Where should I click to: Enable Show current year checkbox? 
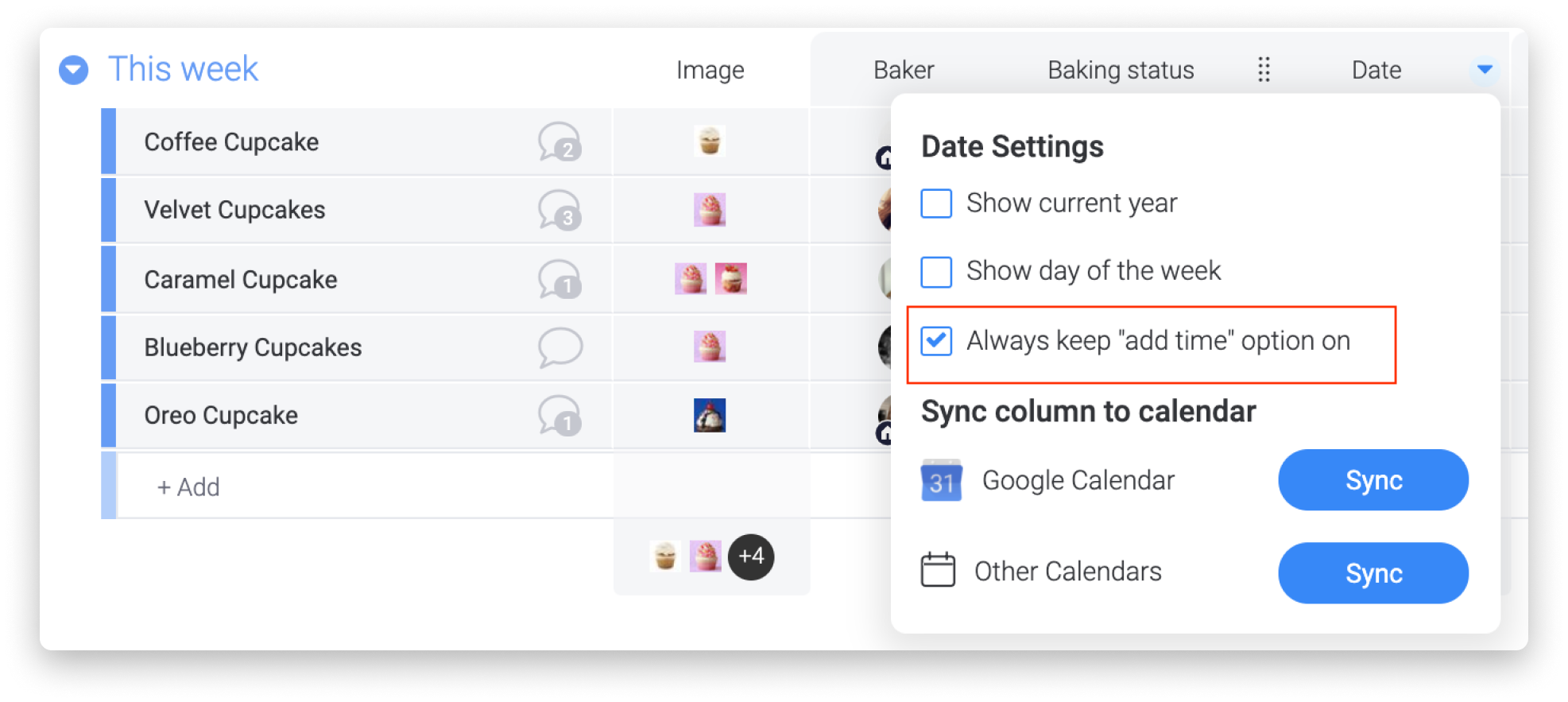(x=936, y=203)
